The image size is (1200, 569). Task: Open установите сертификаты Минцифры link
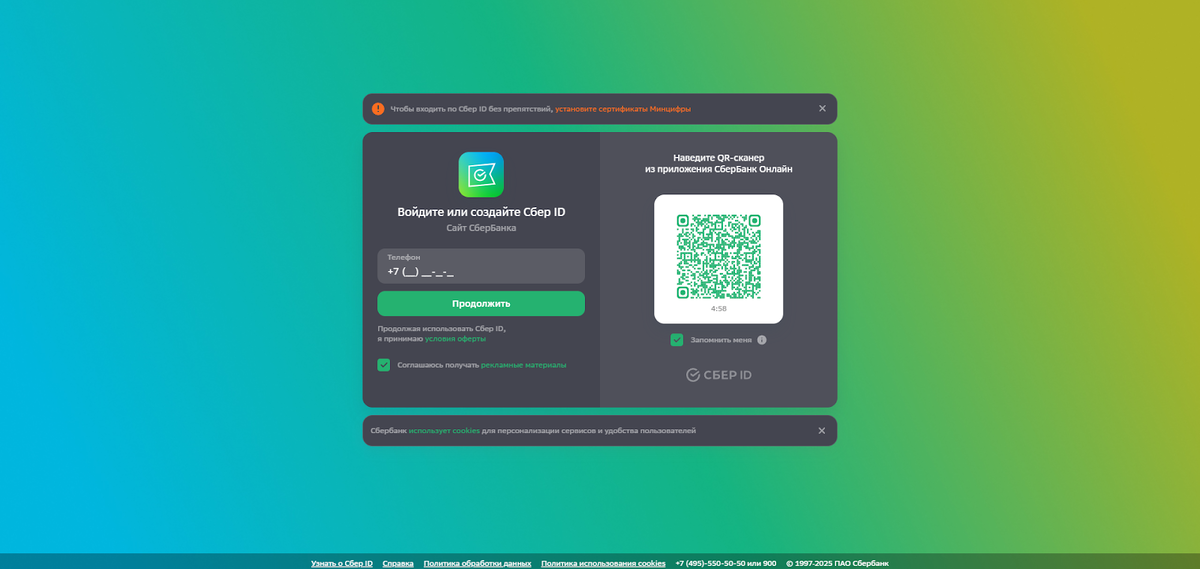(x=623, y=109)
